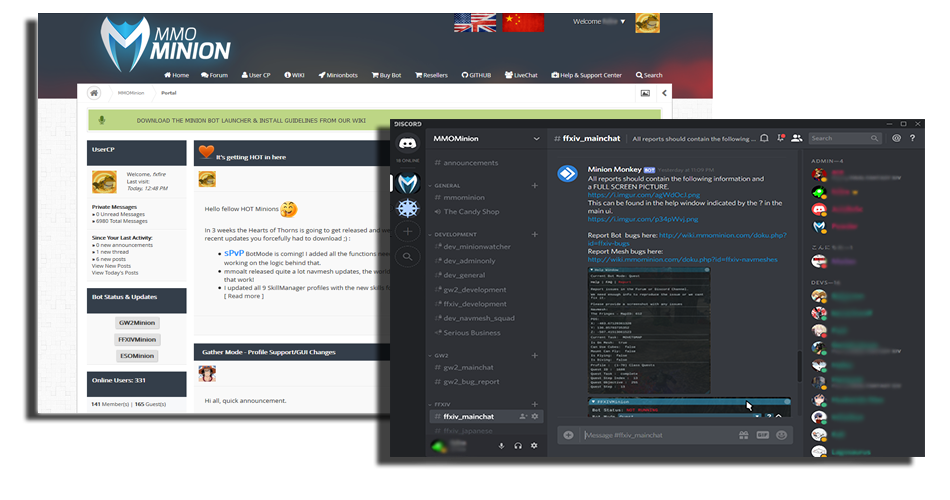Open View Today's Posts link
Image resolution: width=950 pixels, height=500 pixels.
[115, 273]
